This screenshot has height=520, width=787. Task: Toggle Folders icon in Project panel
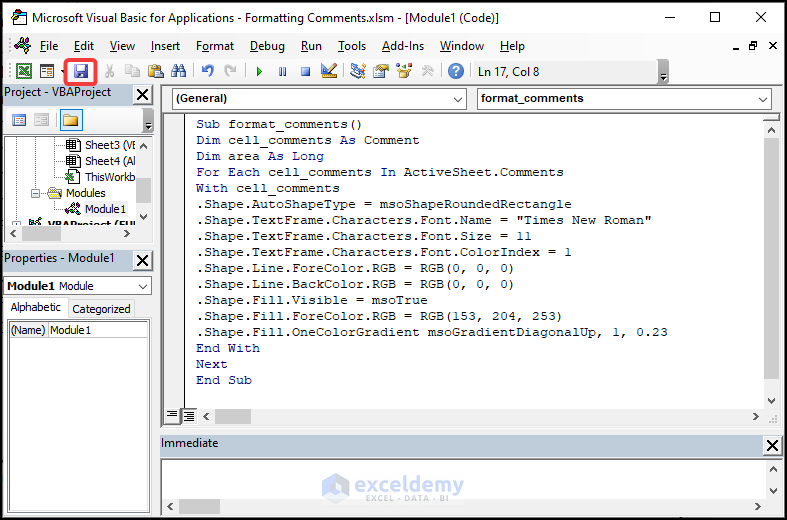pyautogui.click(x=71, y=120)
